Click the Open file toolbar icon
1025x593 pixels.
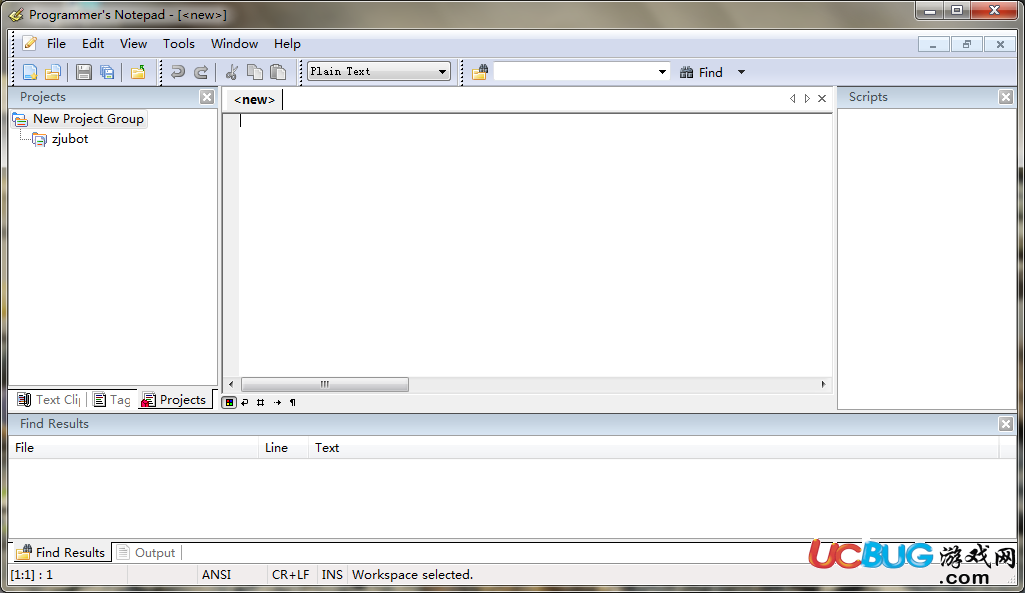point(53,72)
